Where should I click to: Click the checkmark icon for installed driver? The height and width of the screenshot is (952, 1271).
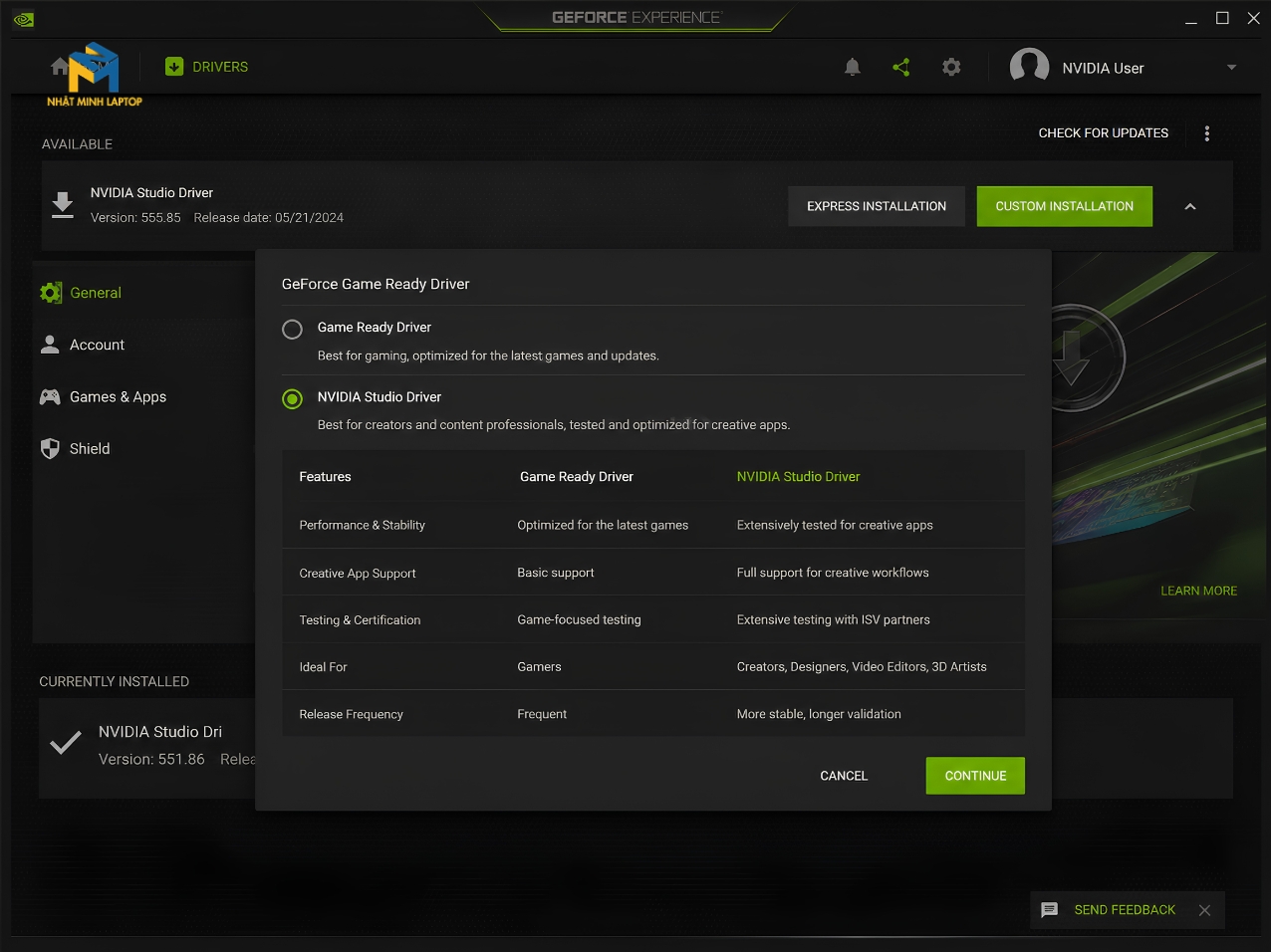66,743
